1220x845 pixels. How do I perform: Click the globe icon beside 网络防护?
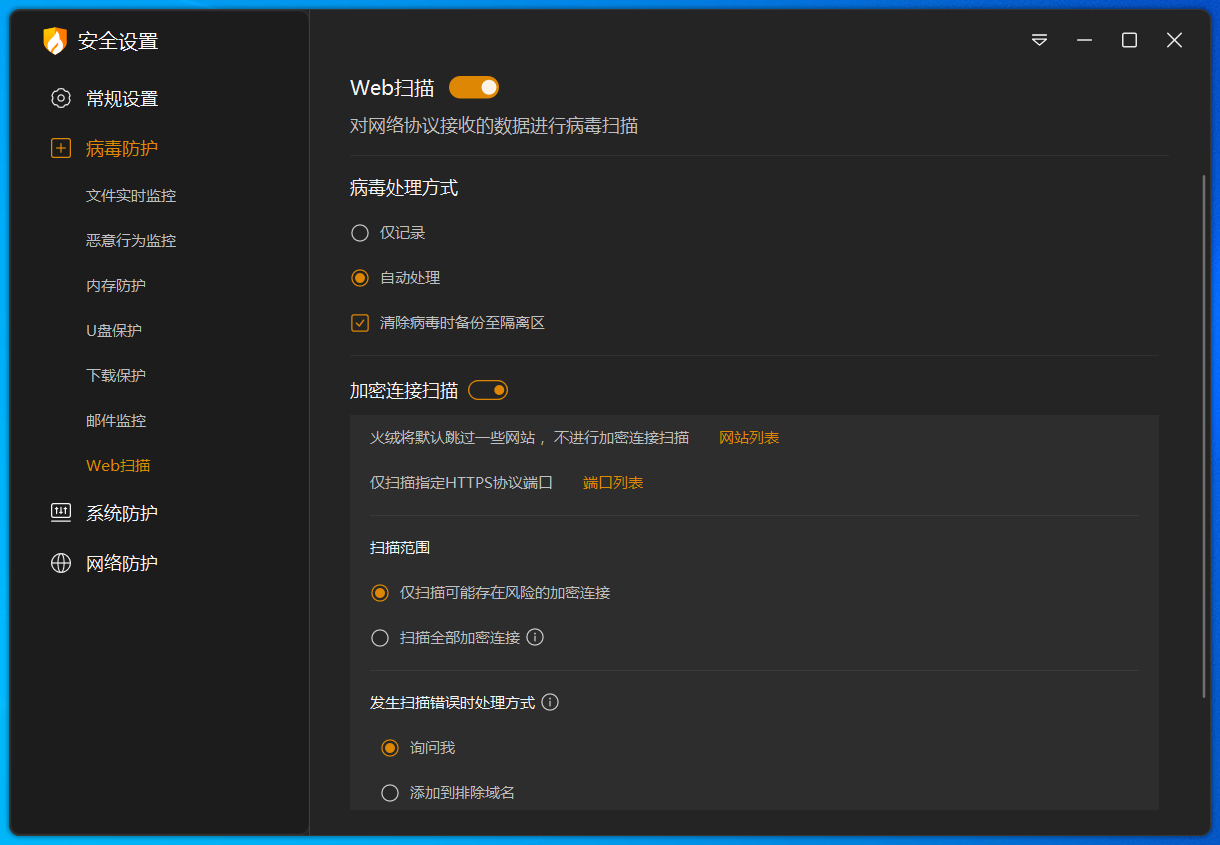(61, 562)
